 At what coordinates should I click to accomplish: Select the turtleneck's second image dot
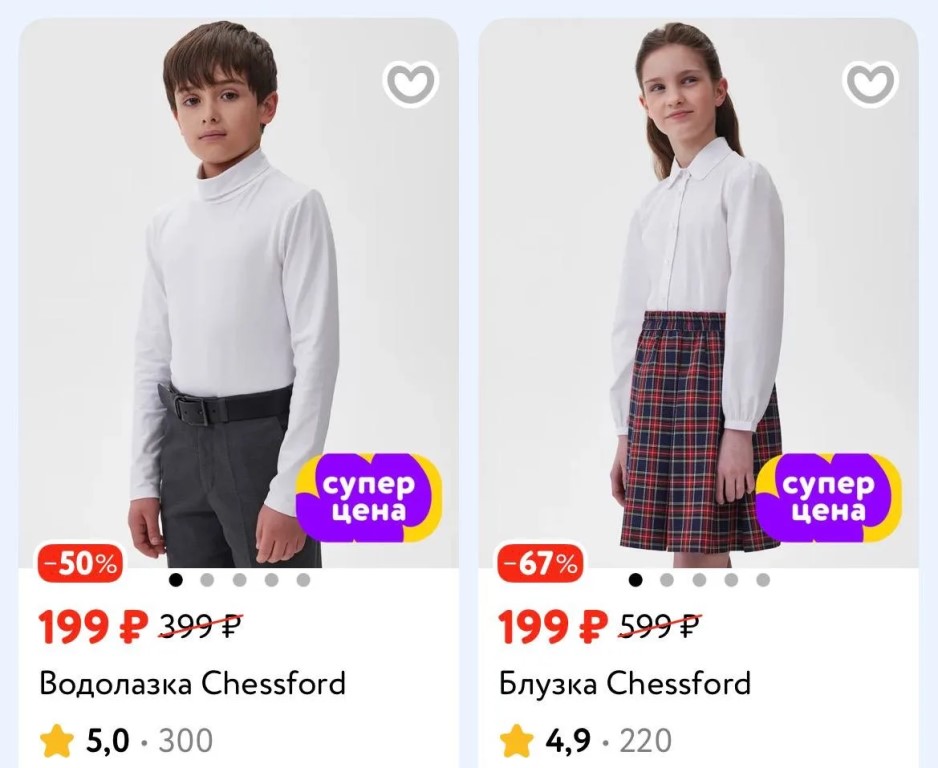[208, 579]
